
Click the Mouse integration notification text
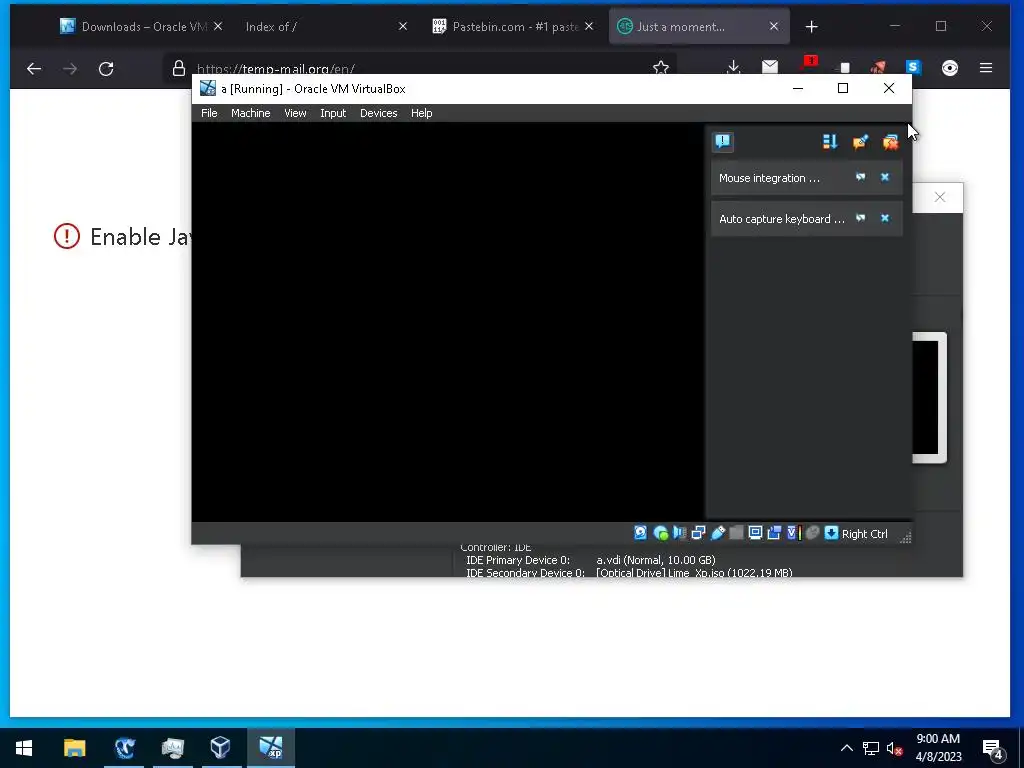coord(769,178)
